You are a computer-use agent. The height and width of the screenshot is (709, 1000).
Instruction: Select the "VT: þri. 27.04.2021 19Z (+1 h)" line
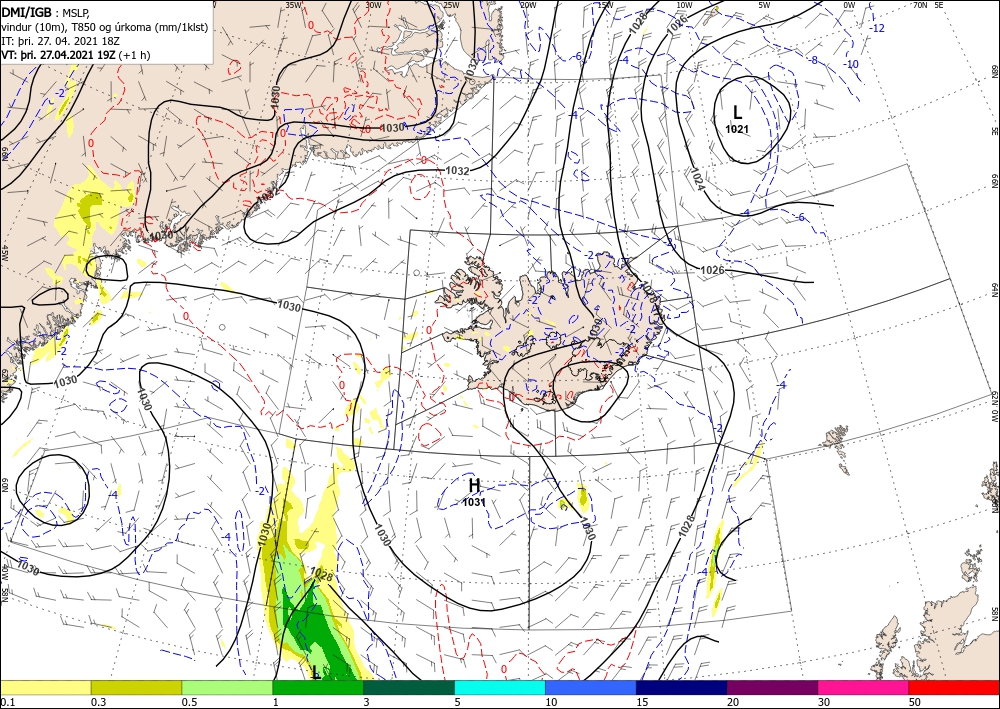76,55
